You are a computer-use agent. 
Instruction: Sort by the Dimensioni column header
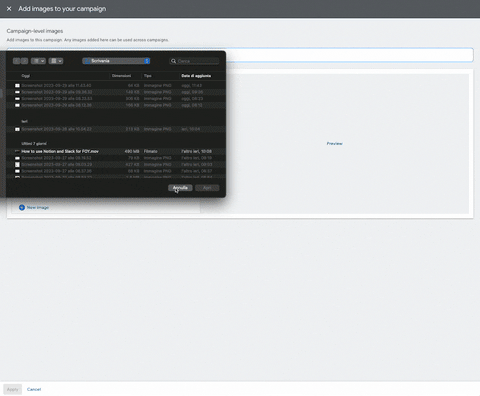[121, 76]
